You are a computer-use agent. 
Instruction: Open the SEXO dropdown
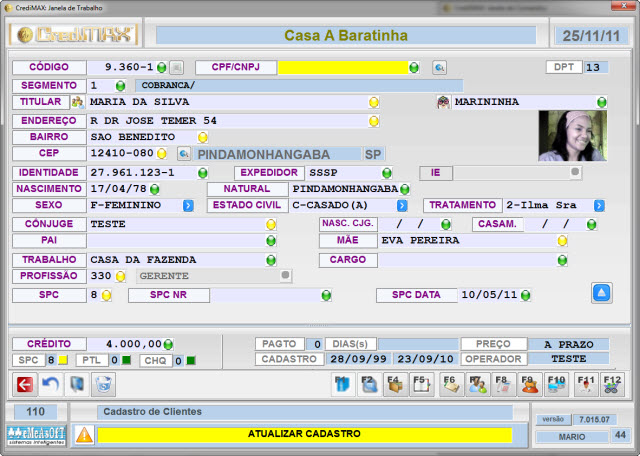tap(188, 205)
